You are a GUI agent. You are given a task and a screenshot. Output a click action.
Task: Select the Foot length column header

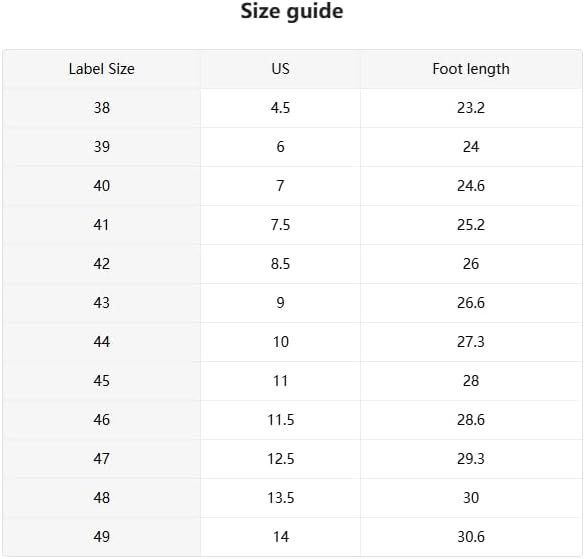pos(471,69)
